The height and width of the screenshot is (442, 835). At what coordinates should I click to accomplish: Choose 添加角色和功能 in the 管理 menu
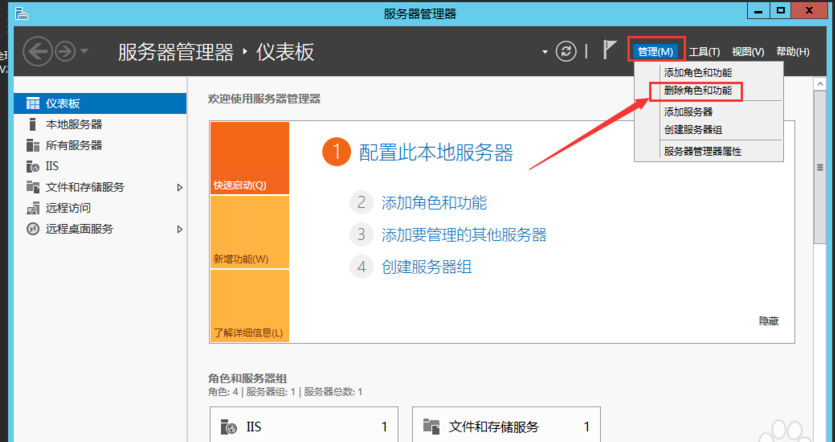pos(698,73)
